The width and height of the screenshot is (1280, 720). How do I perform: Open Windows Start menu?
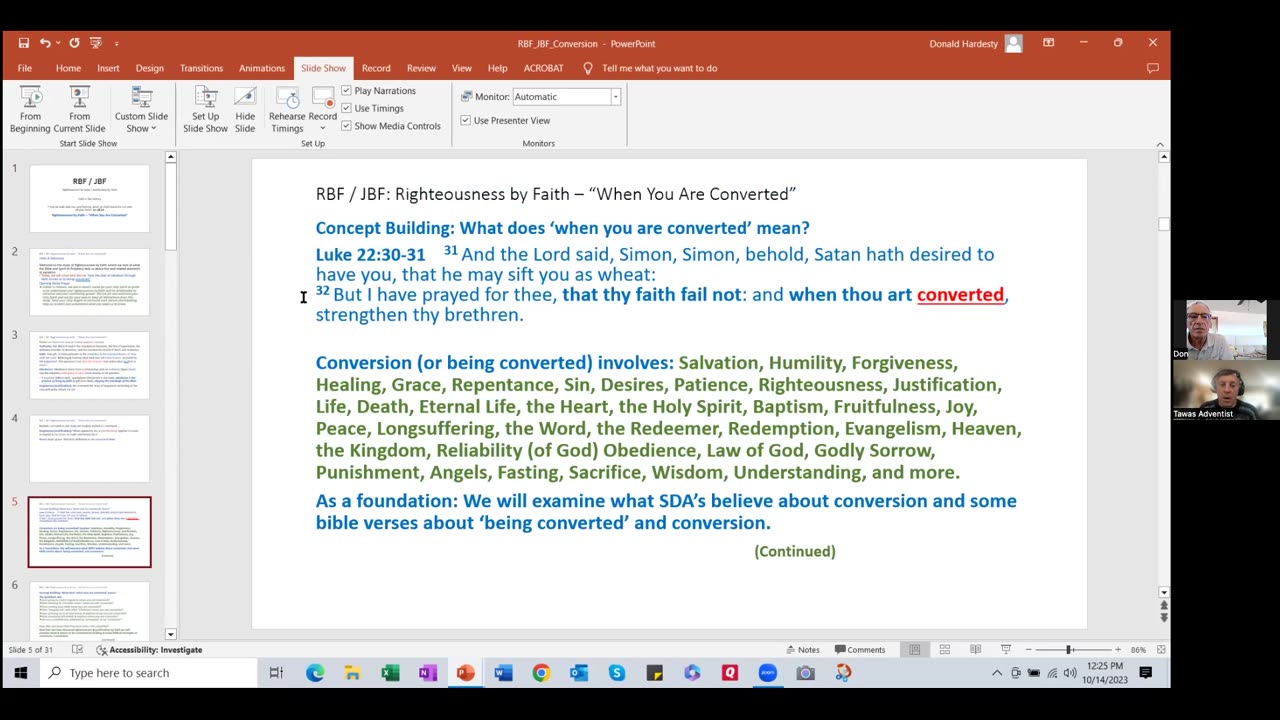pos(20,673)
